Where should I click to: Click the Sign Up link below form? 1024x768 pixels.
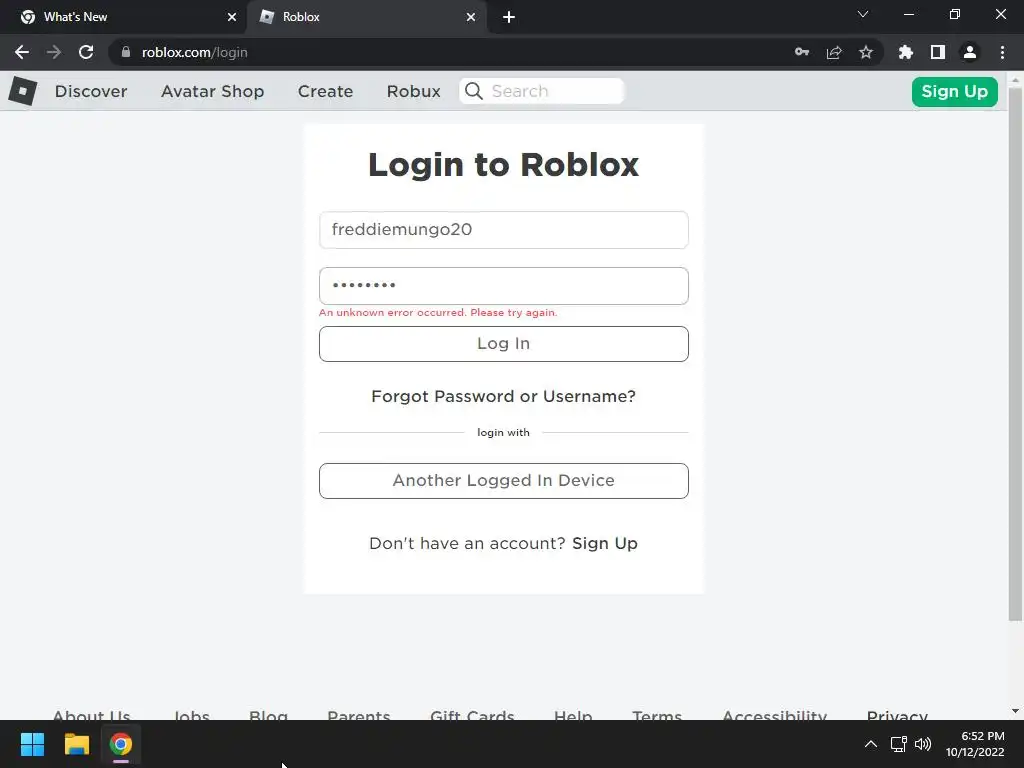(x=605, y=543)
